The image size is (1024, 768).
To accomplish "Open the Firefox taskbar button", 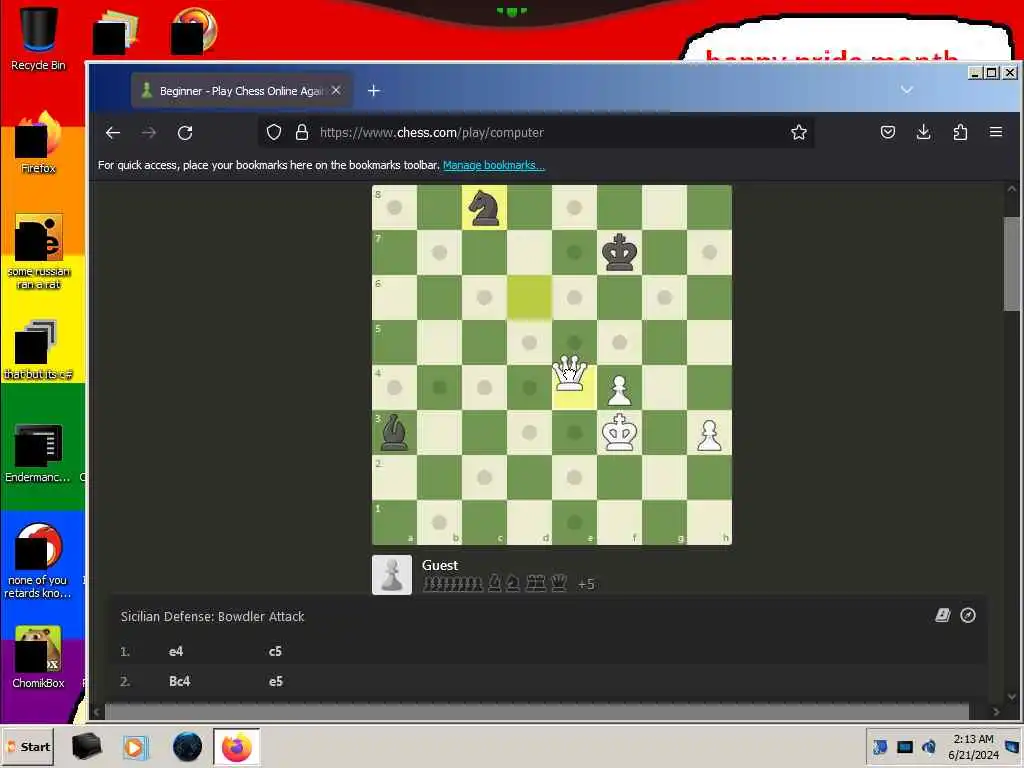I will (x=236, y=746).
